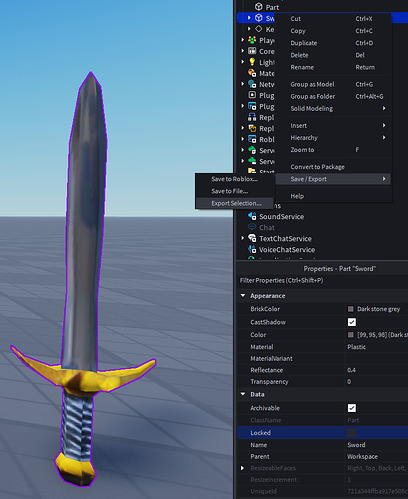Select the SoundService icon in Explorer
The height and width of the screenshot is (499, 408).
[x=252, y=216]
